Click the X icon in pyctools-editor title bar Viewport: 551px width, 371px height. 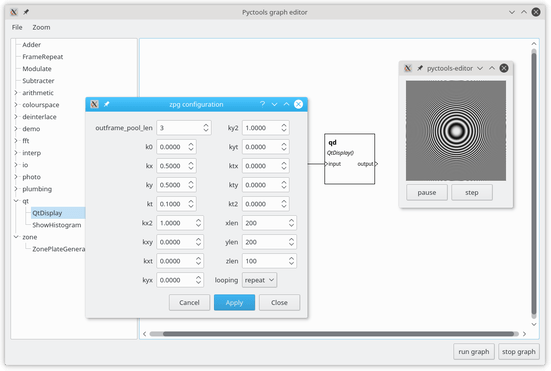[408, 68]
